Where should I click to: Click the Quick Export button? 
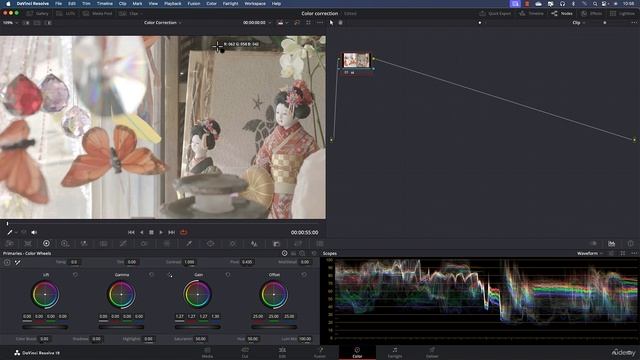tap(495, 13)
